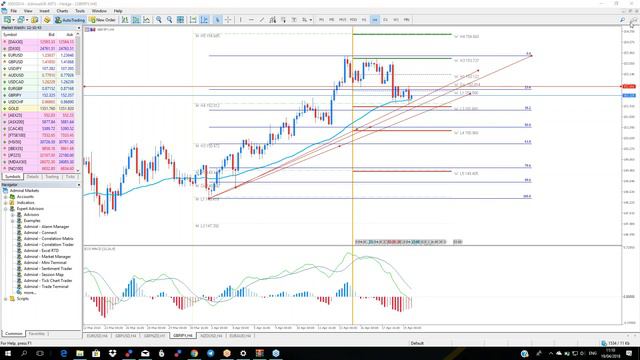Switch to NZDUSD,H4 chart tab
Image resolution: width=640 pixels, height=360 pixels.
click(x=211, y=336)
